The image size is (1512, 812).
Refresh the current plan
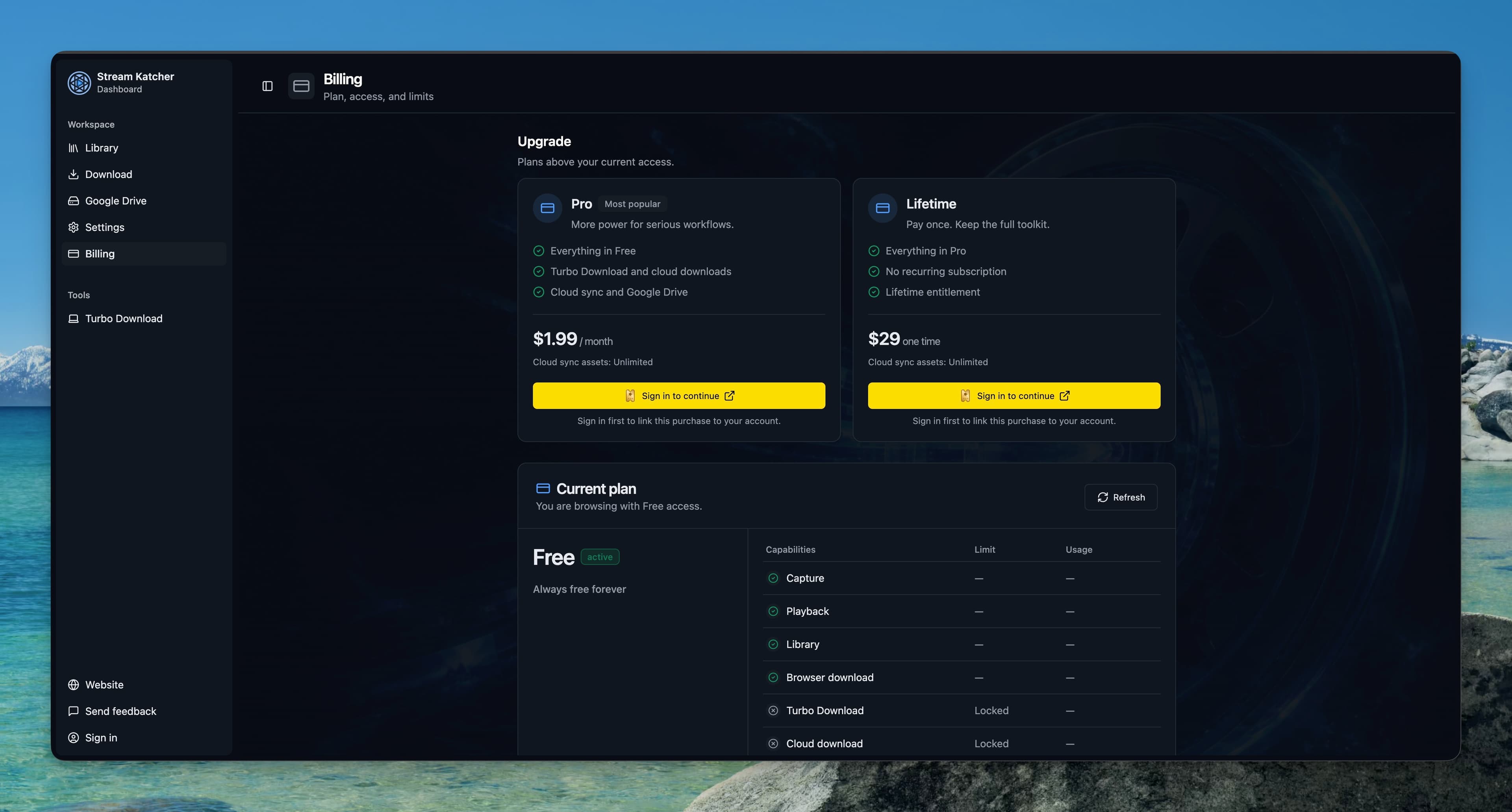pyautogui.click(x=1121, y=497)
